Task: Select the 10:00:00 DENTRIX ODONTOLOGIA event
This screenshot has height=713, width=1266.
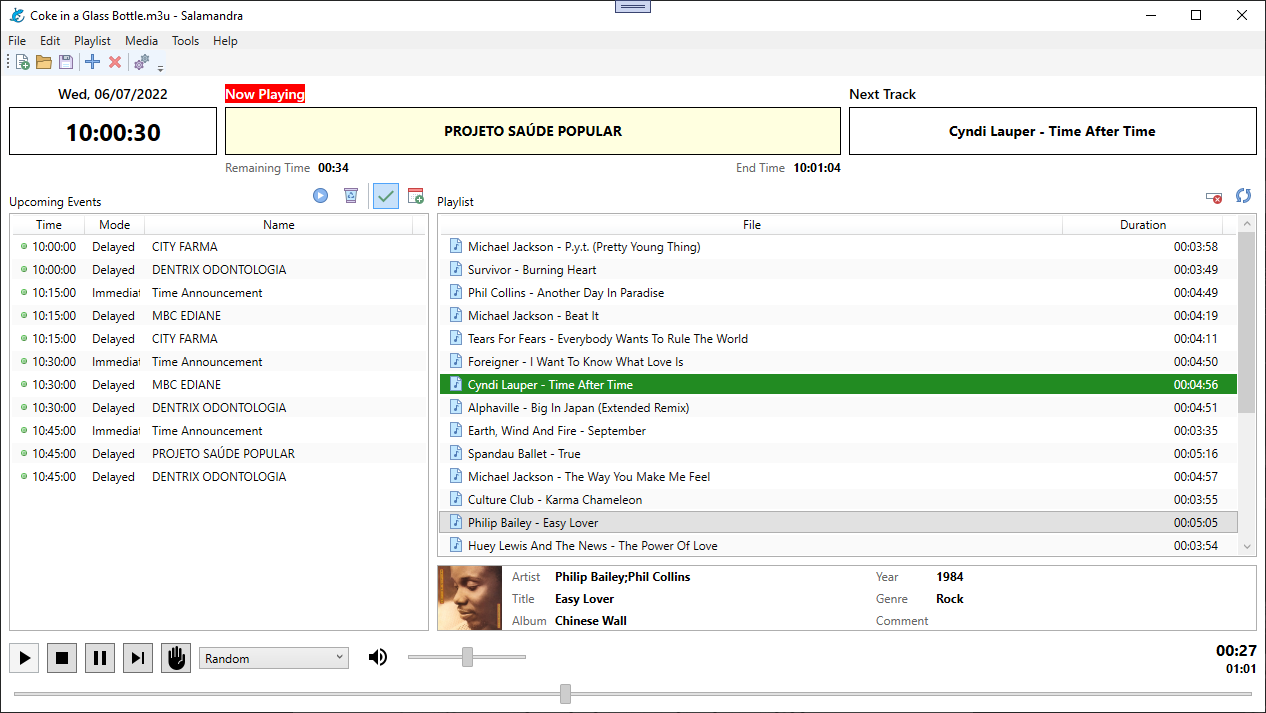Action: [x=218, y=270]
